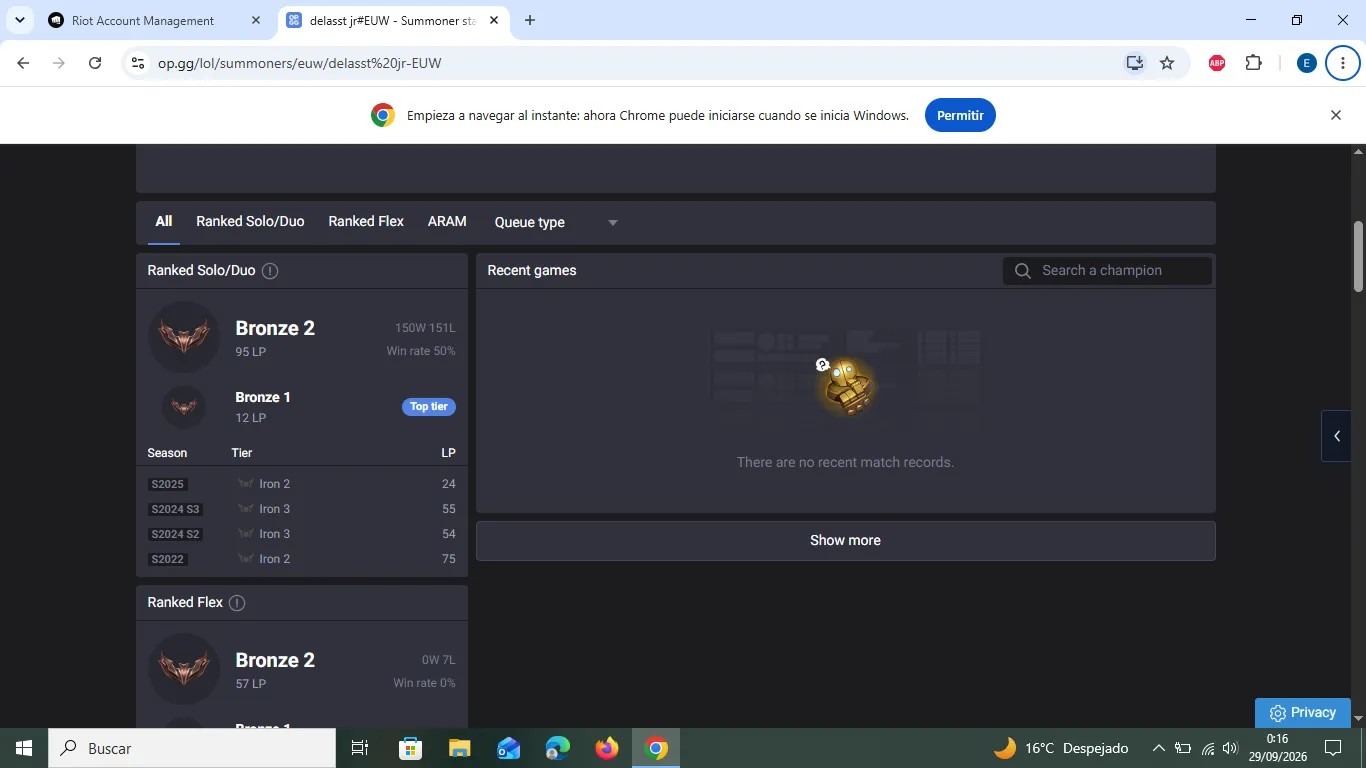This screenshot has height=768, width=1366.
Task: Open Firefox from the taskbar
Action: pyautogui.click(x=607, y=748)
